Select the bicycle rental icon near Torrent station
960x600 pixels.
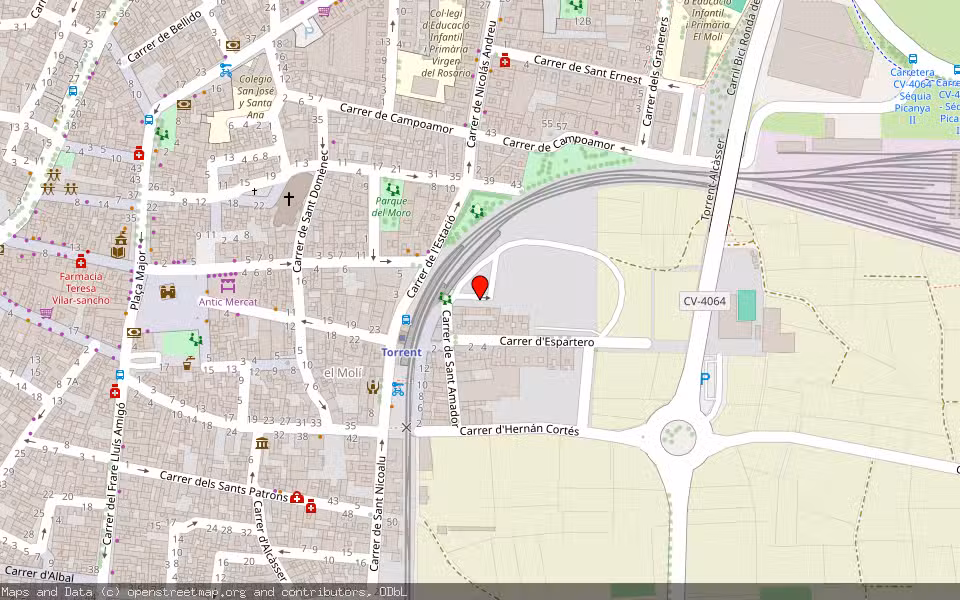(398, 389)
